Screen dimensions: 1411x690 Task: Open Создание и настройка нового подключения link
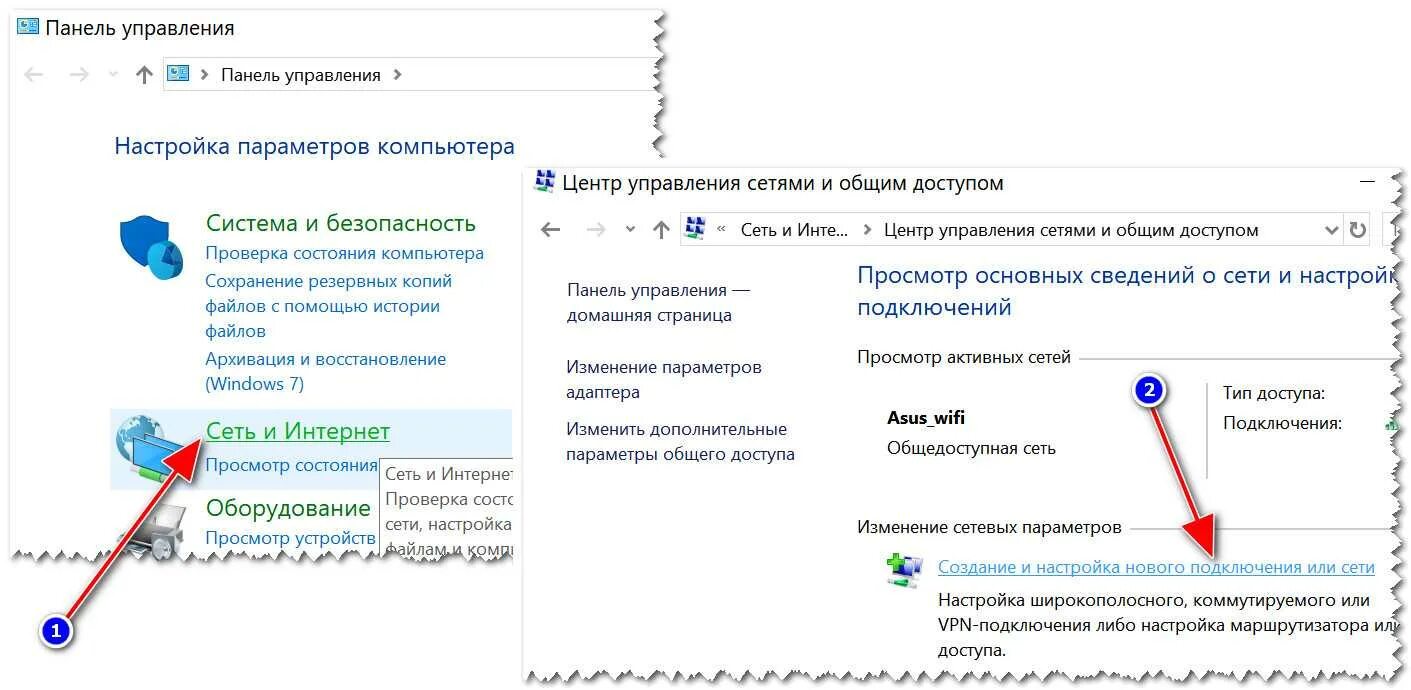pos(1156,567)
